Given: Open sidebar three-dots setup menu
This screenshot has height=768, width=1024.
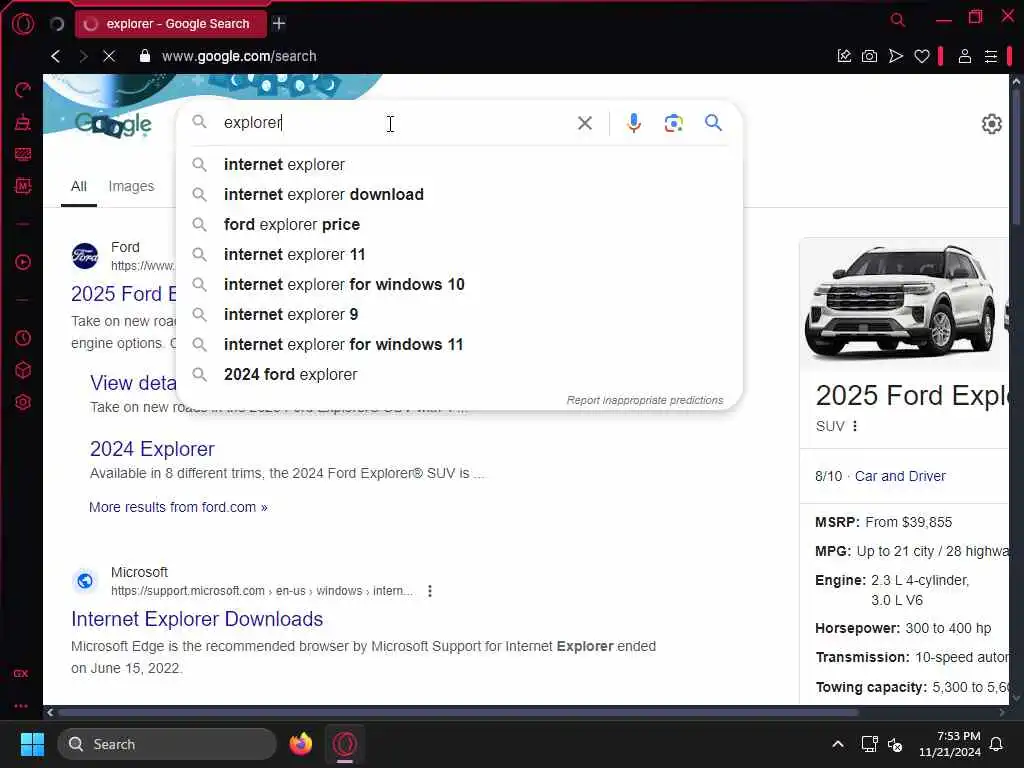Looking at the screenshot, I should point(21,705).
